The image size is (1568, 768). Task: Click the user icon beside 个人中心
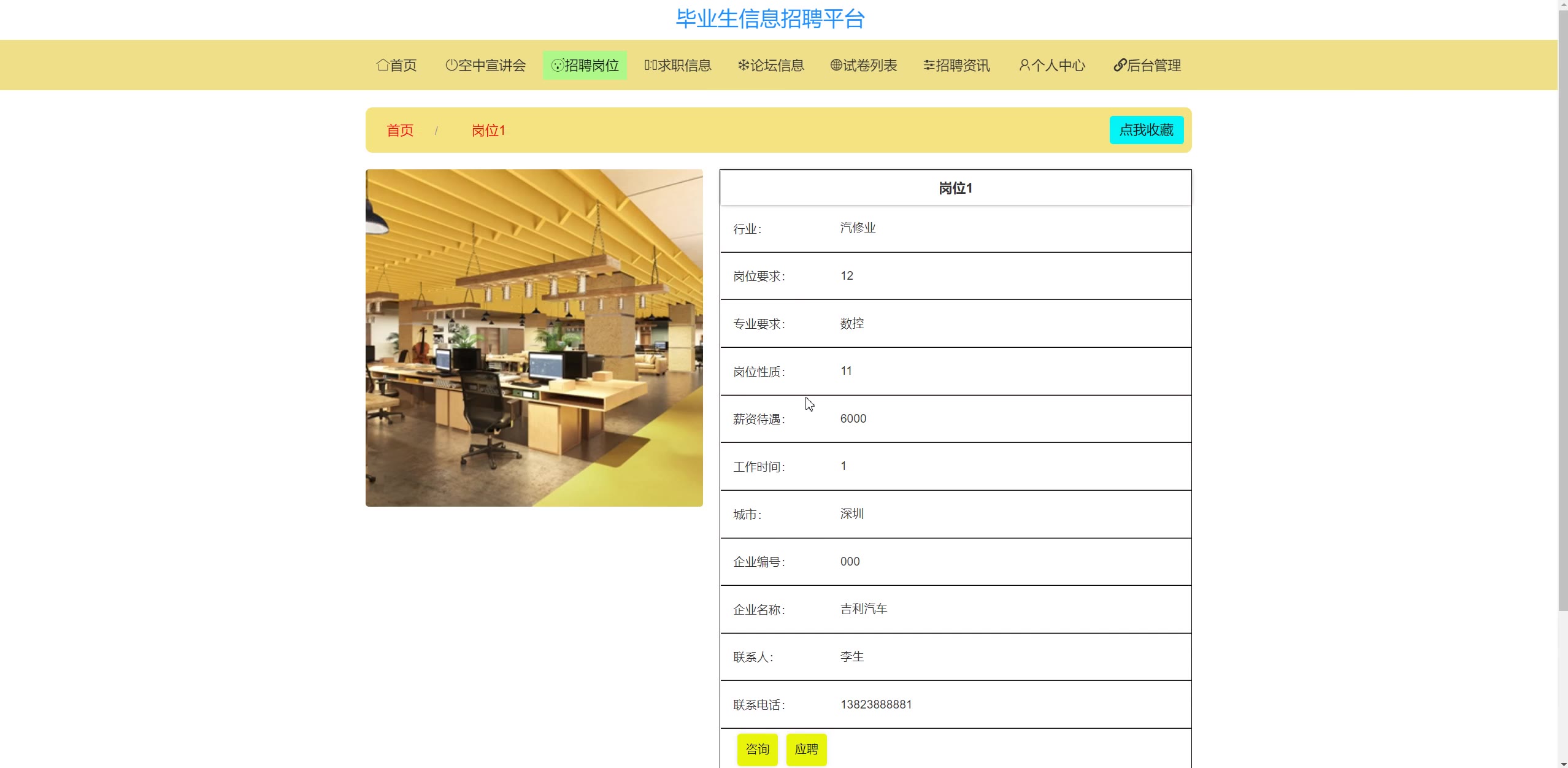click(x=1024, y=65)
